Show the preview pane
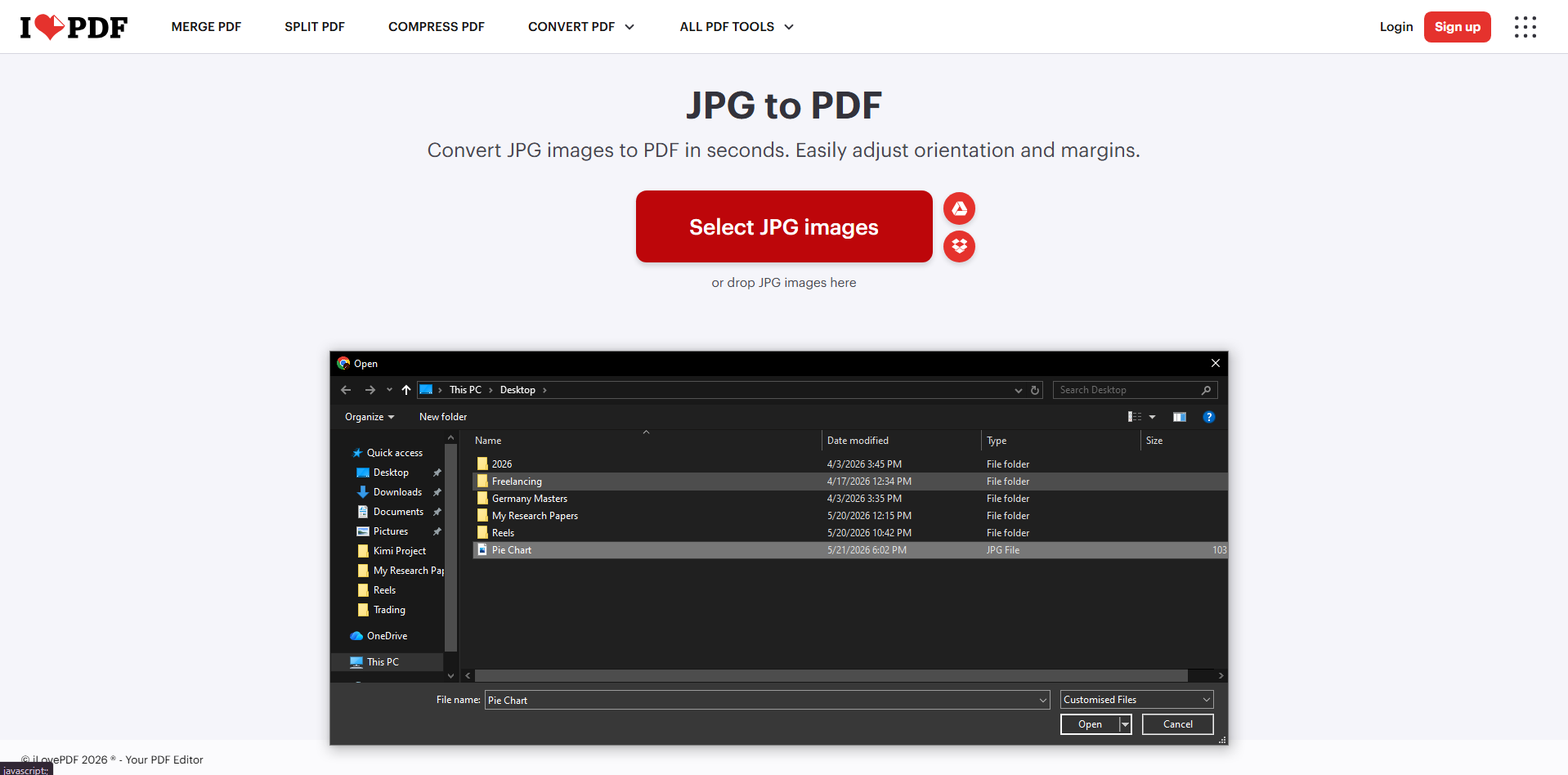Screen dimensions: 1568x775 point(1179,417)
